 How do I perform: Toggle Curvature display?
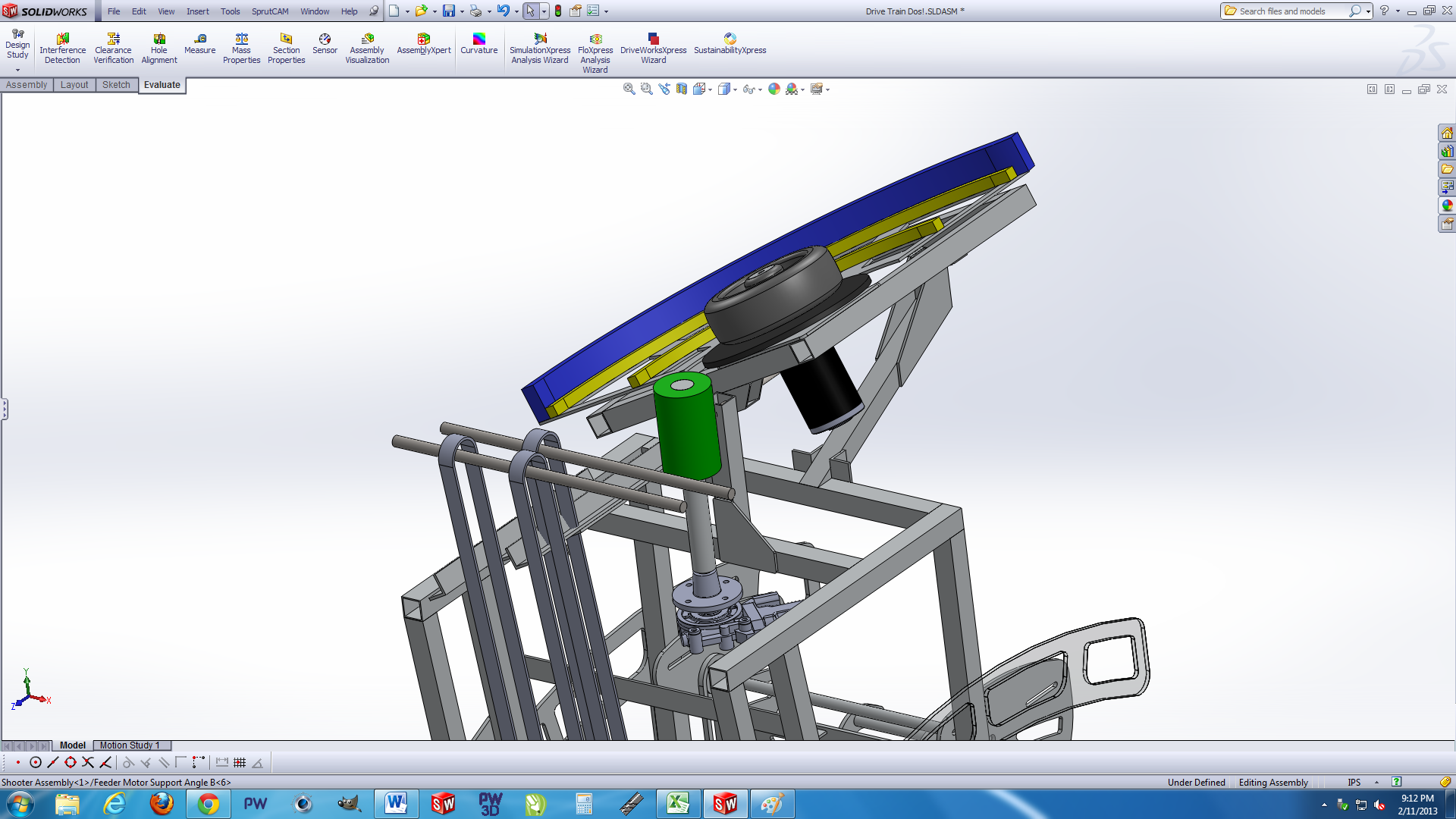tap(479, 44)
